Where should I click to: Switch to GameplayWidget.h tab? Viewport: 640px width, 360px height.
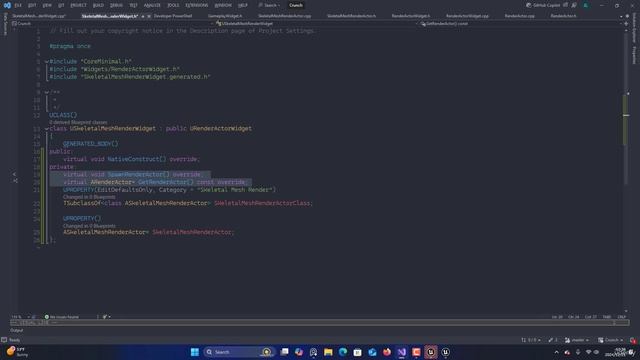[225, 16]
